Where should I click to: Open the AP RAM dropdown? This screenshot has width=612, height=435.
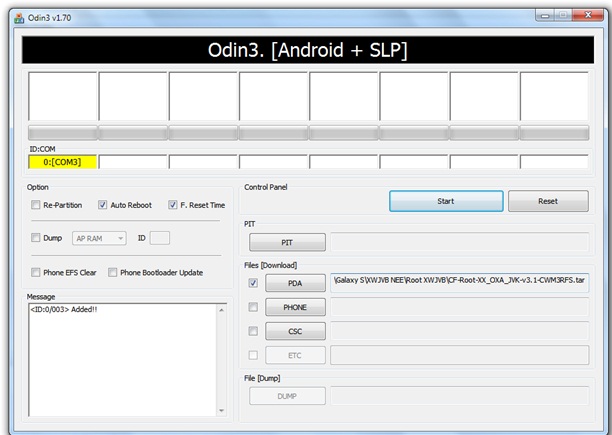99,238
